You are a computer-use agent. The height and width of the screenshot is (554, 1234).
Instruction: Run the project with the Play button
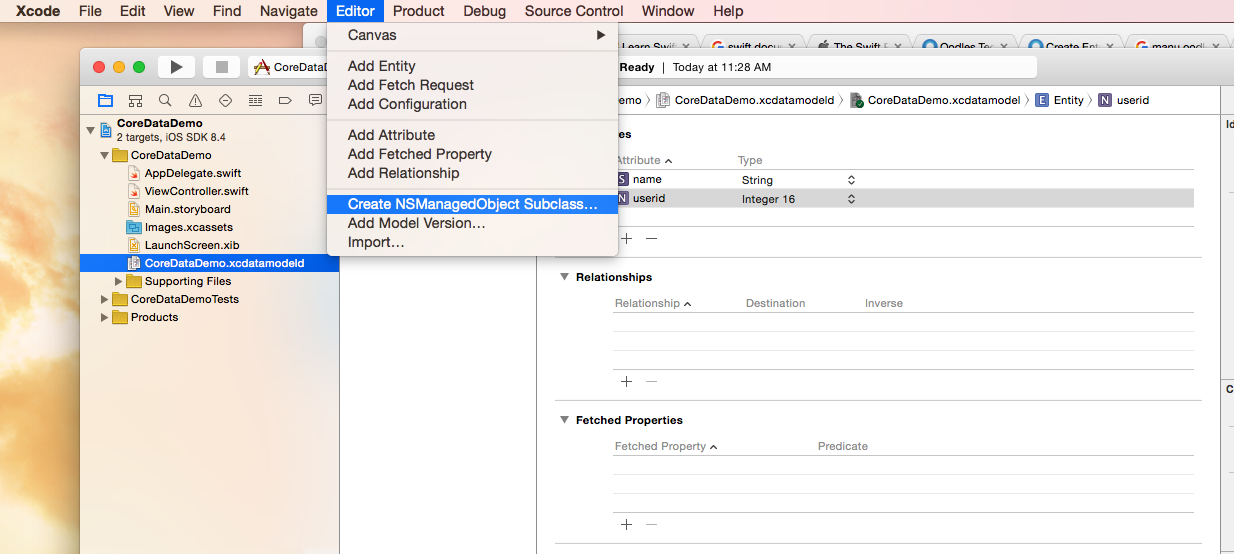click(176, 67)
